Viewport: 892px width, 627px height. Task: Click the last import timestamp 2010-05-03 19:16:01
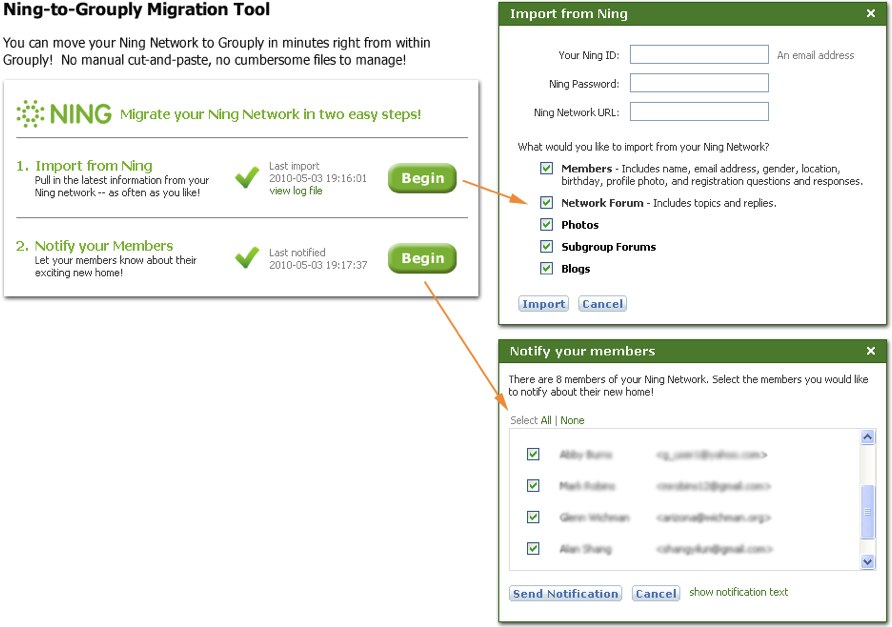pyautogui.click(x=318, y=178)
